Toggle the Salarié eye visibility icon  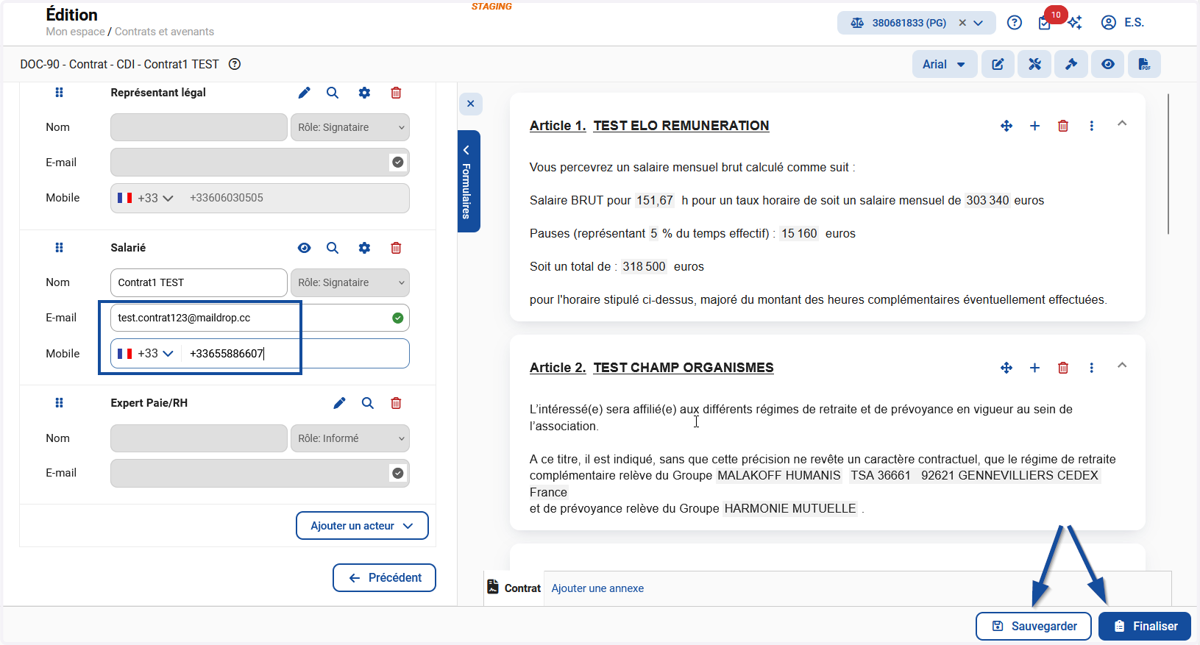click(x=304, y=247)
